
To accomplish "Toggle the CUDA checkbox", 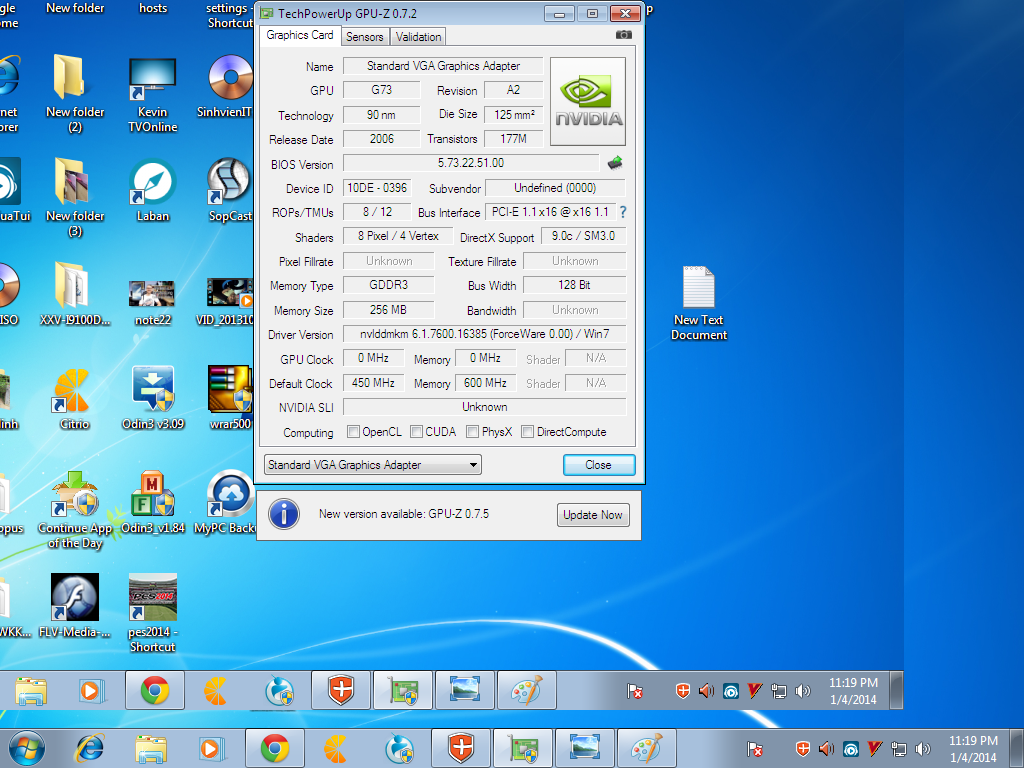I will [x=416, y=432].
